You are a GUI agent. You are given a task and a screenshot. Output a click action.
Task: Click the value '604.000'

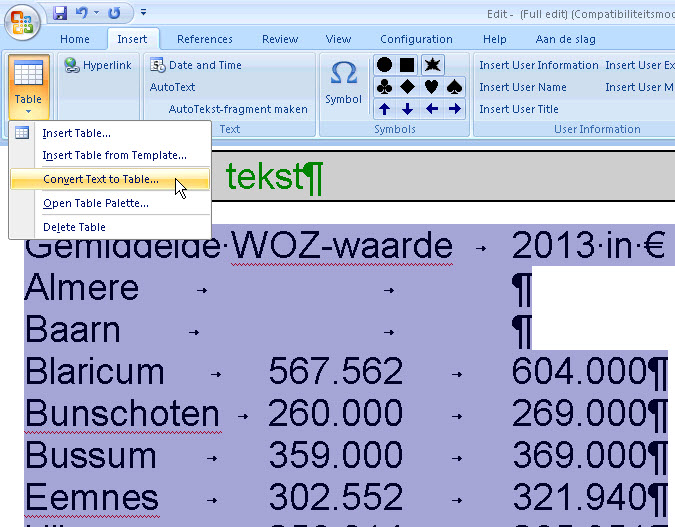point(579,371)
